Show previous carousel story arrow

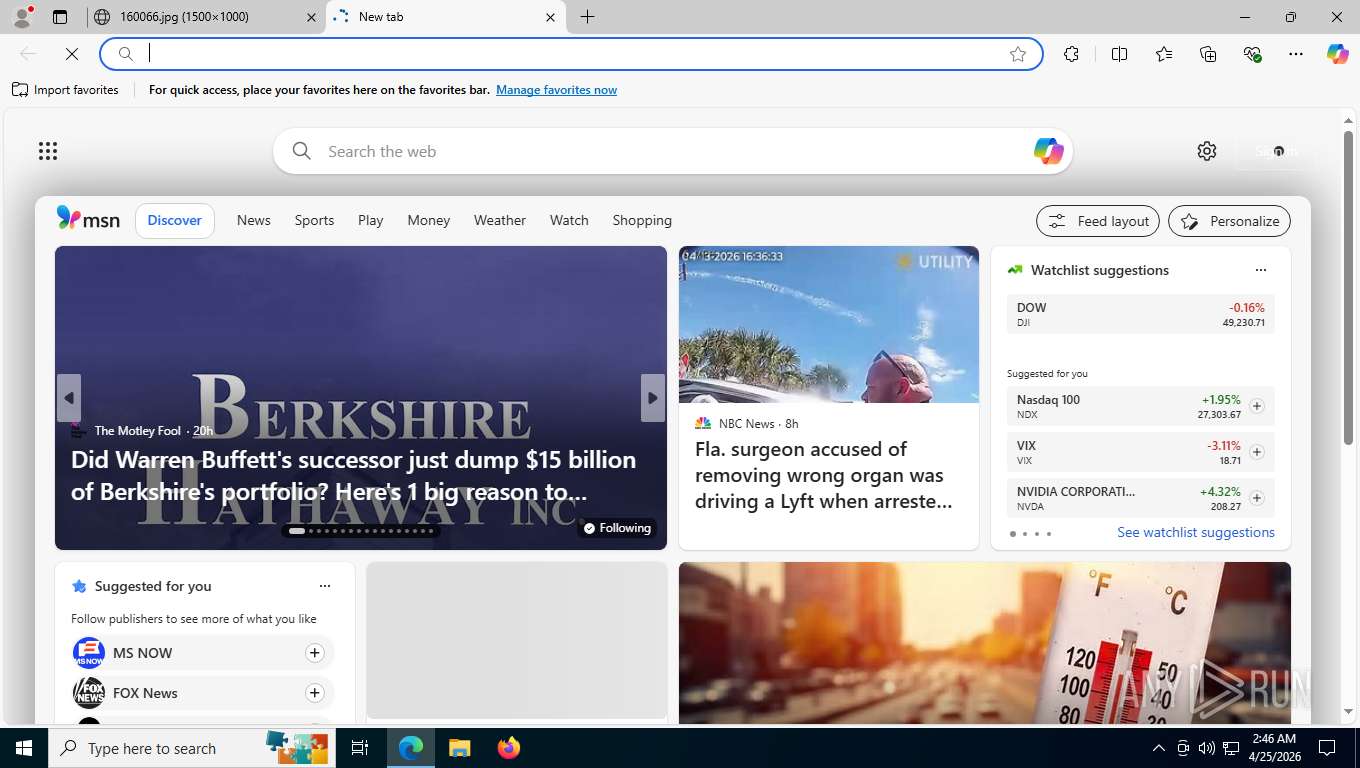pyautogui.click(x=69, y=398)
